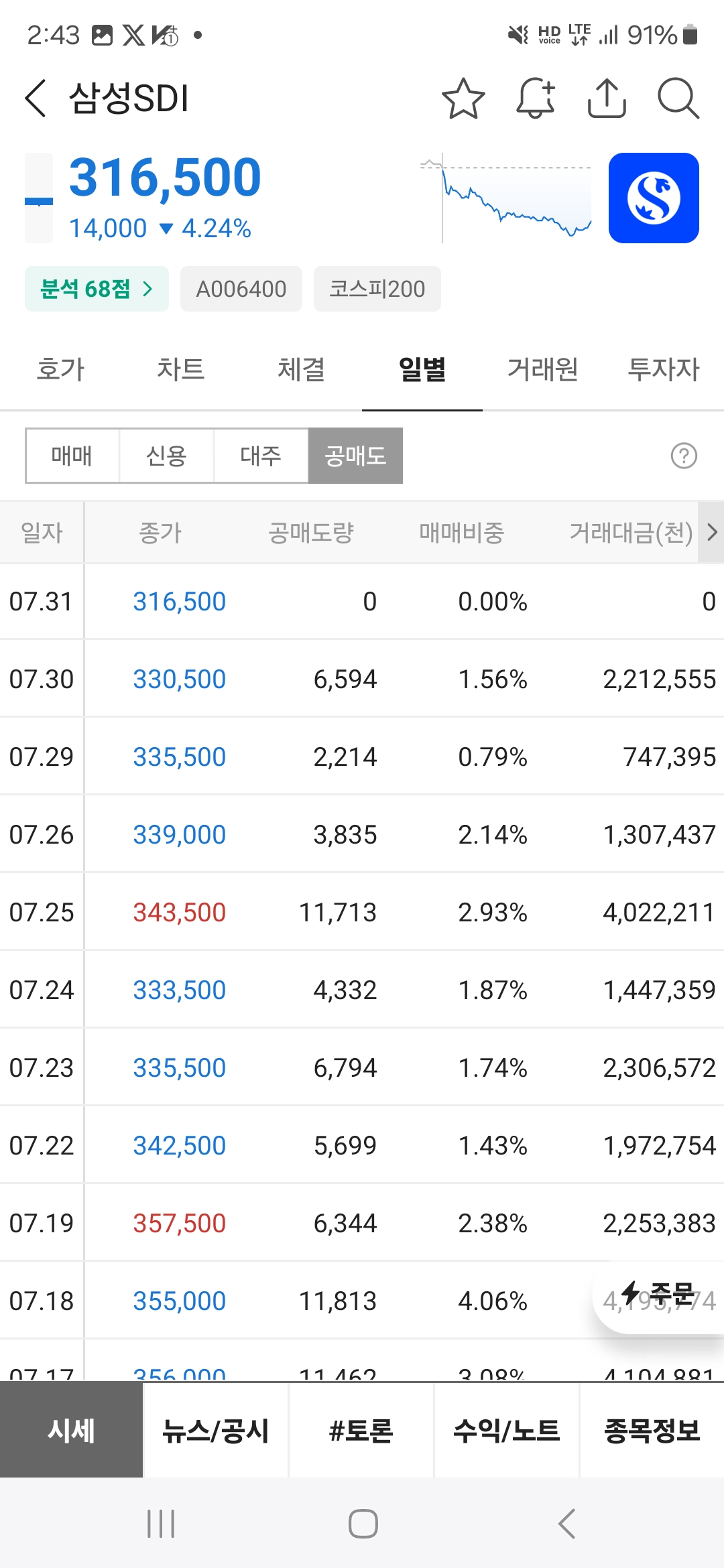Open the 시세 bottom tab
Image resolution: width=724 pixels, height=1568 pixels.
click(72, 1430)
